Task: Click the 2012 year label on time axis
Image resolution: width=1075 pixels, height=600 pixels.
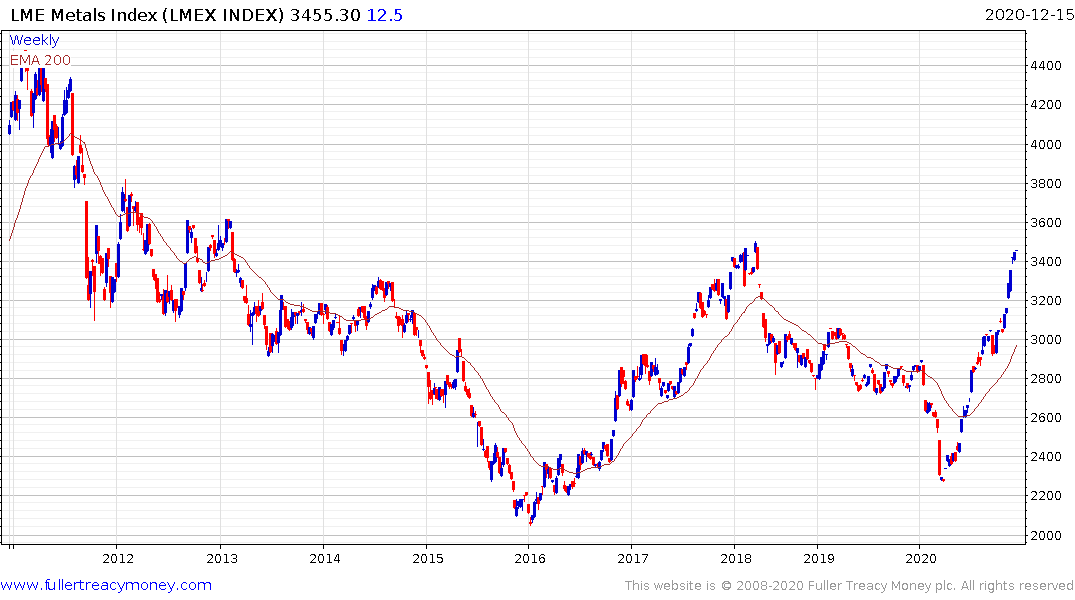Action: [118, 558]
